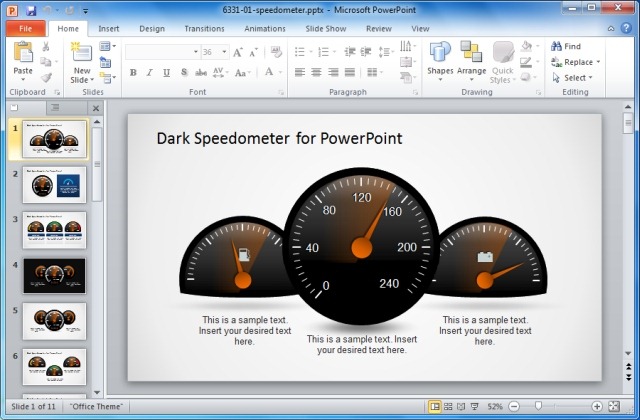640x420 pixels.
Task: Click the Numbering list icon
Action: click(324, 52)
